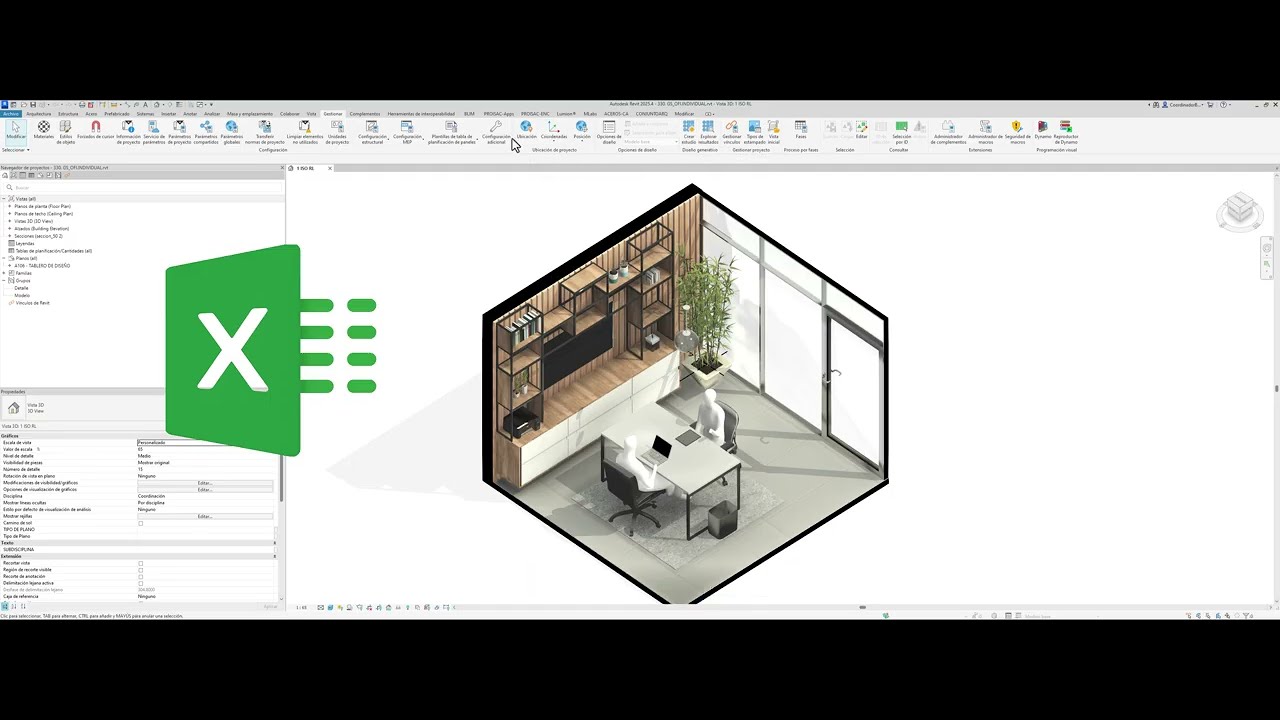Viewport: 1280px width, 720px height.
Task: Launch Reproductor de Dynamo
Action: coord(1066,132)
